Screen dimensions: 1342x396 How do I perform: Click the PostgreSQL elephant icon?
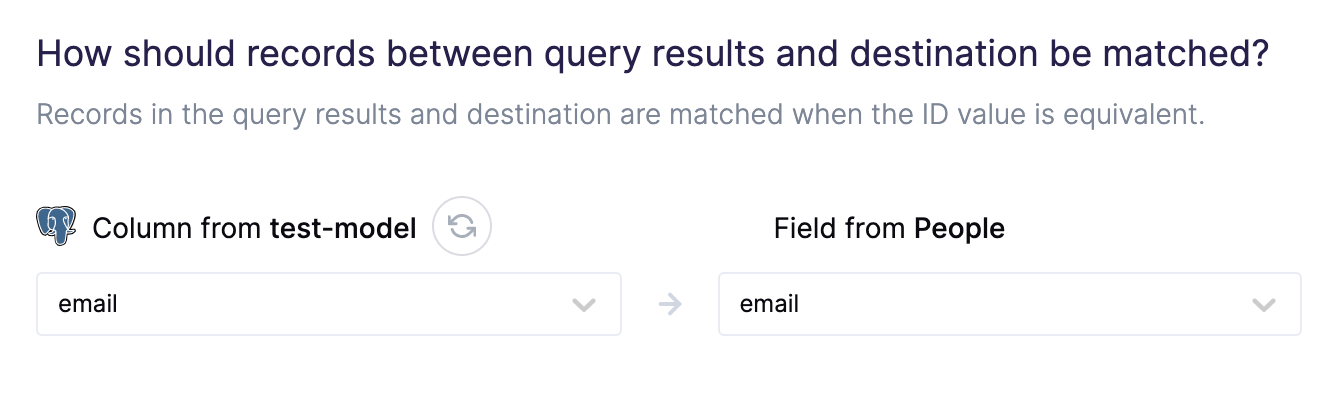(x=57, y=228)
